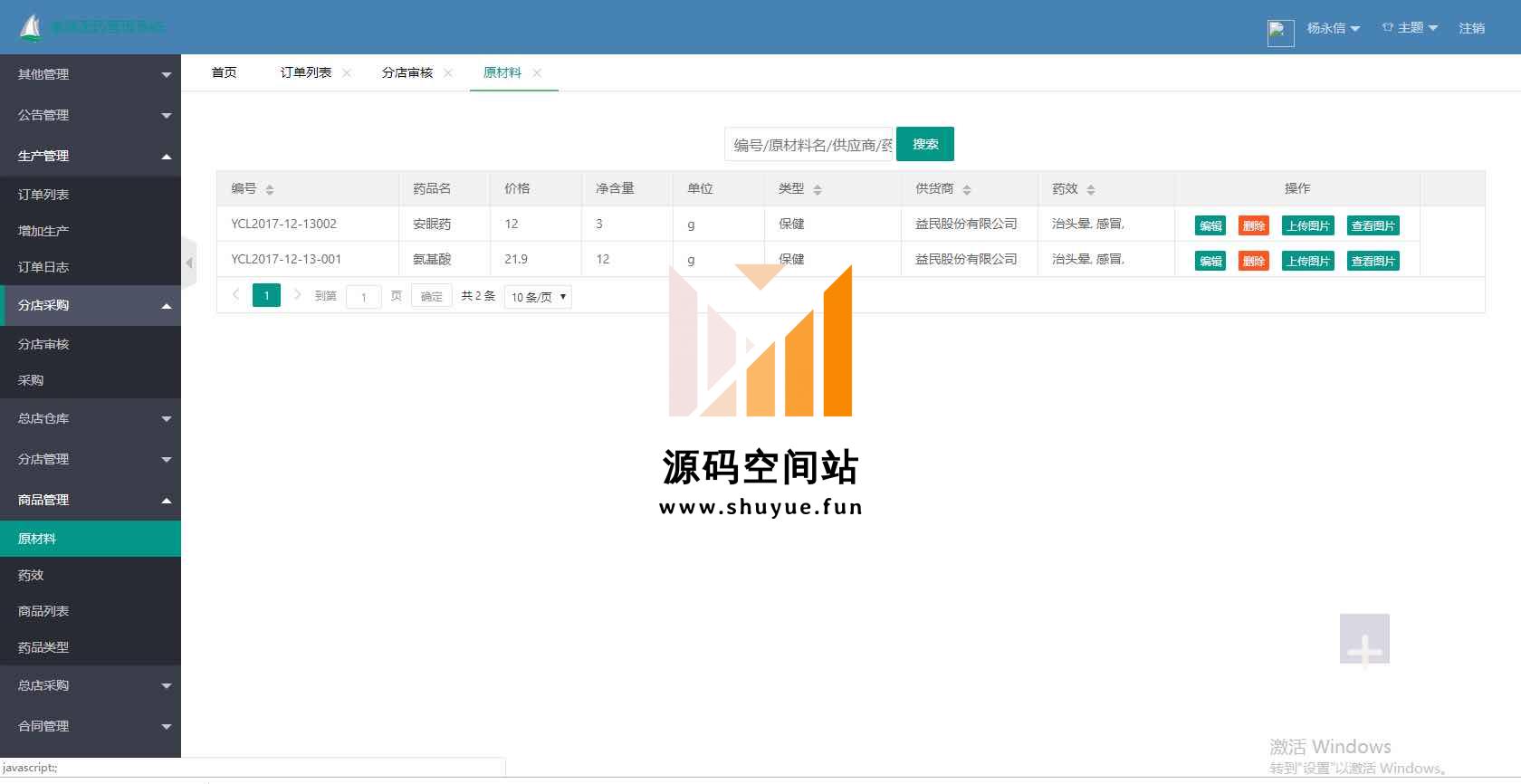Switch to the 订单列表 tab
1521x784 pixels.
305,72
